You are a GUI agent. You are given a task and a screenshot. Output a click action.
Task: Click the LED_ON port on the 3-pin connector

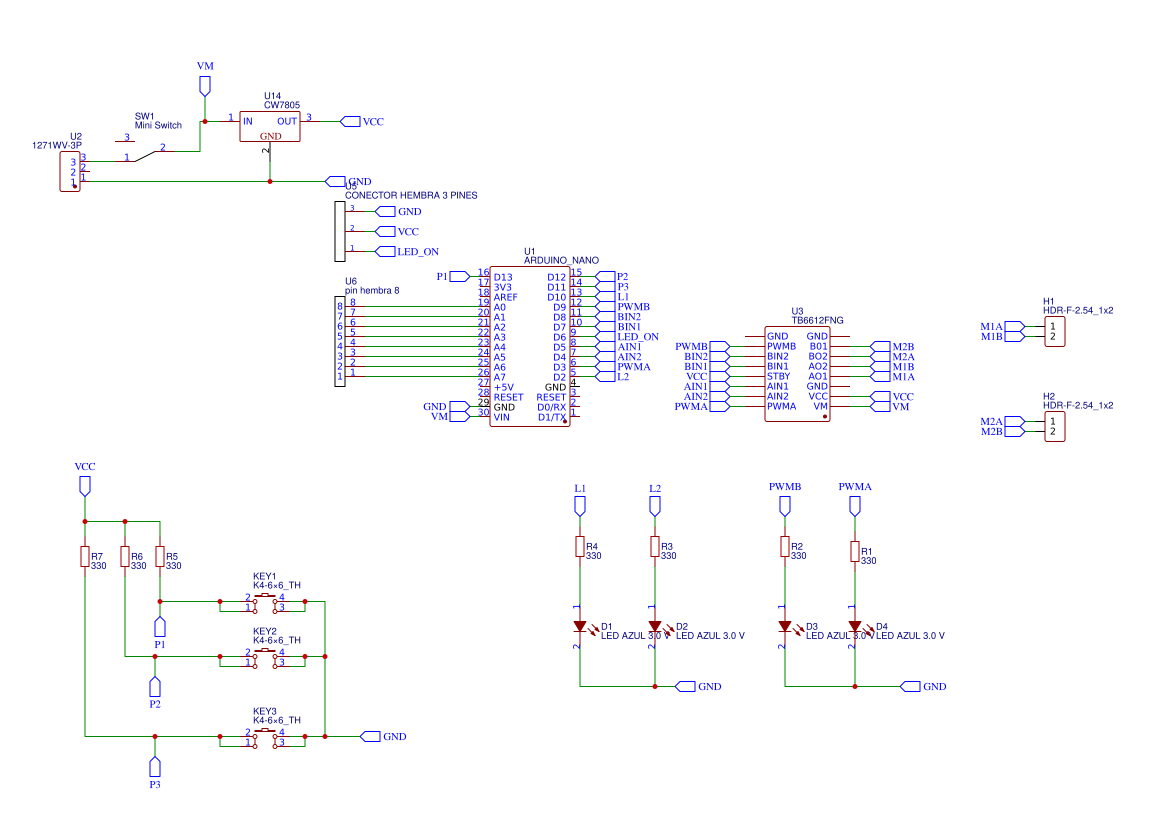tap(385, 252)
